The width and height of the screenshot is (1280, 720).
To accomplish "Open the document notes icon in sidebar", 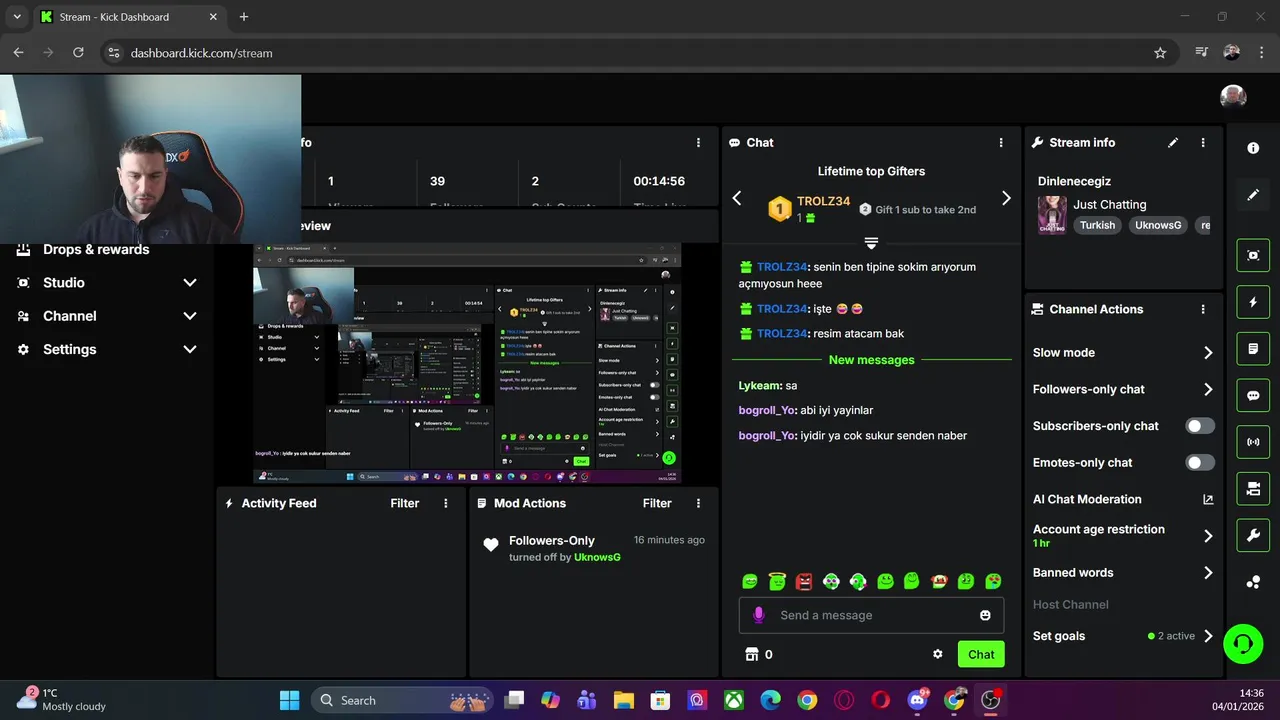I will [x=1253, y=349].
